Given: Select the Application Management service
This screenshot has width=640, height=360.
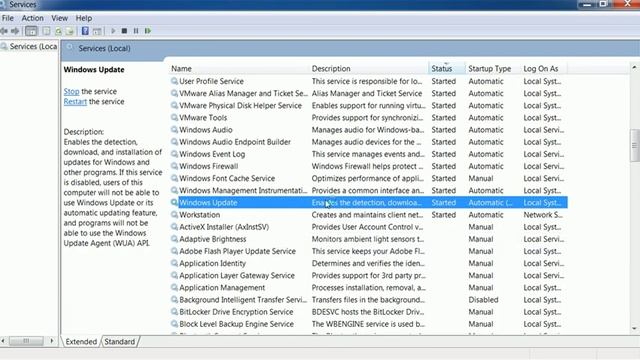Looking at the screenshot, I should [369, 288].
